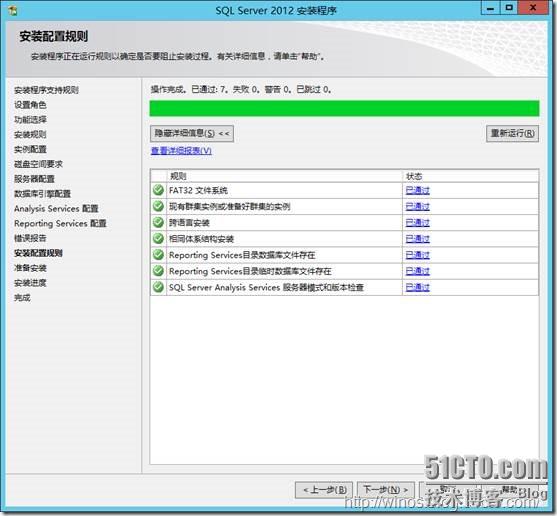Open 已通过 link for SQL Server Analysis Services rule

(417, 287)
